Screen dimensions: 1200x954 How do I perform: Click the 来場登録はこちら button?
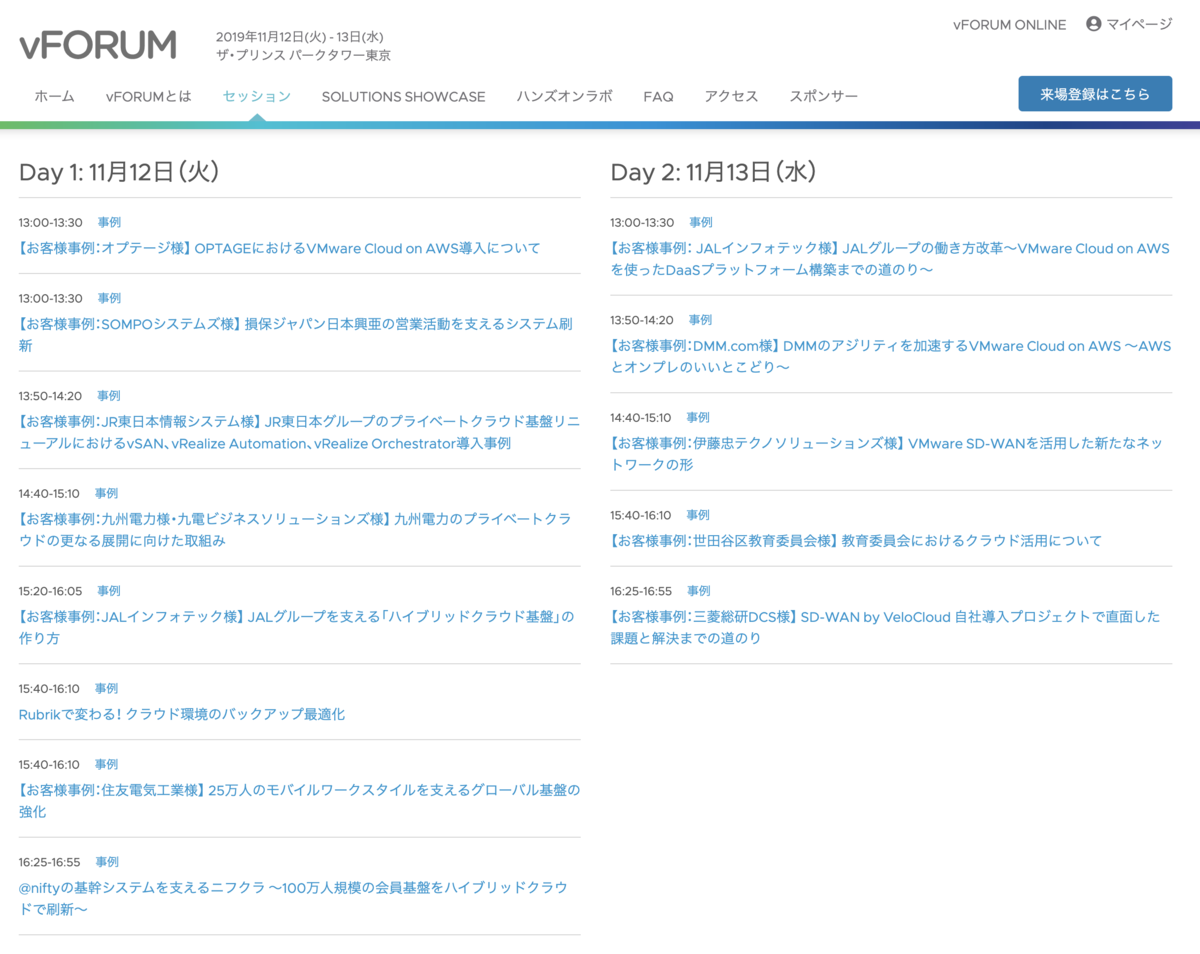point(1095,94)
